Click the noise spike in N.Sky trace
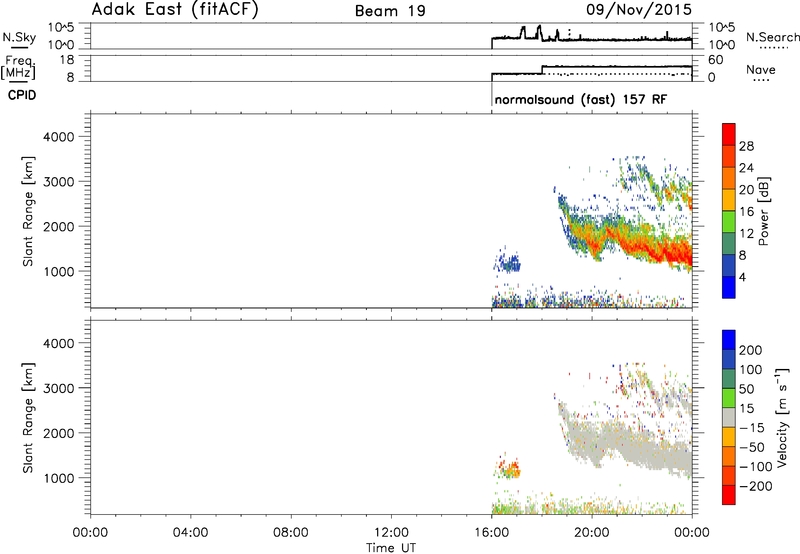Screen dimensions: 800x554 pos(539,32)
